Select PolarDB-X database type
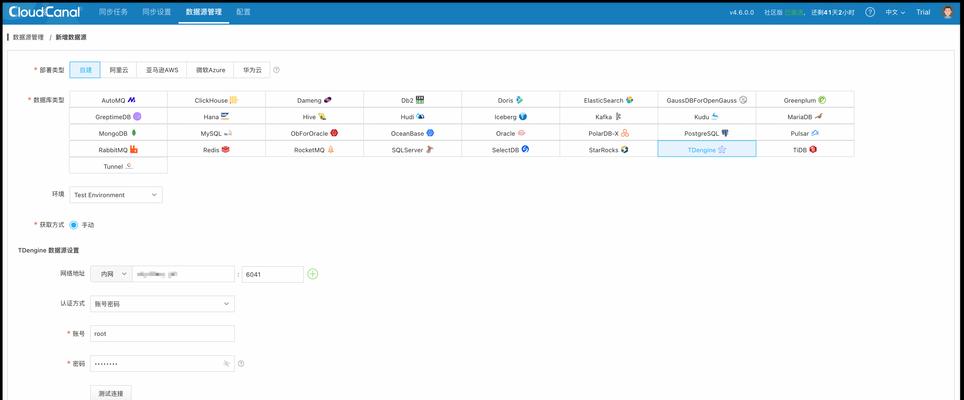This screenshot has height=400, width=964. click(609, 133)
